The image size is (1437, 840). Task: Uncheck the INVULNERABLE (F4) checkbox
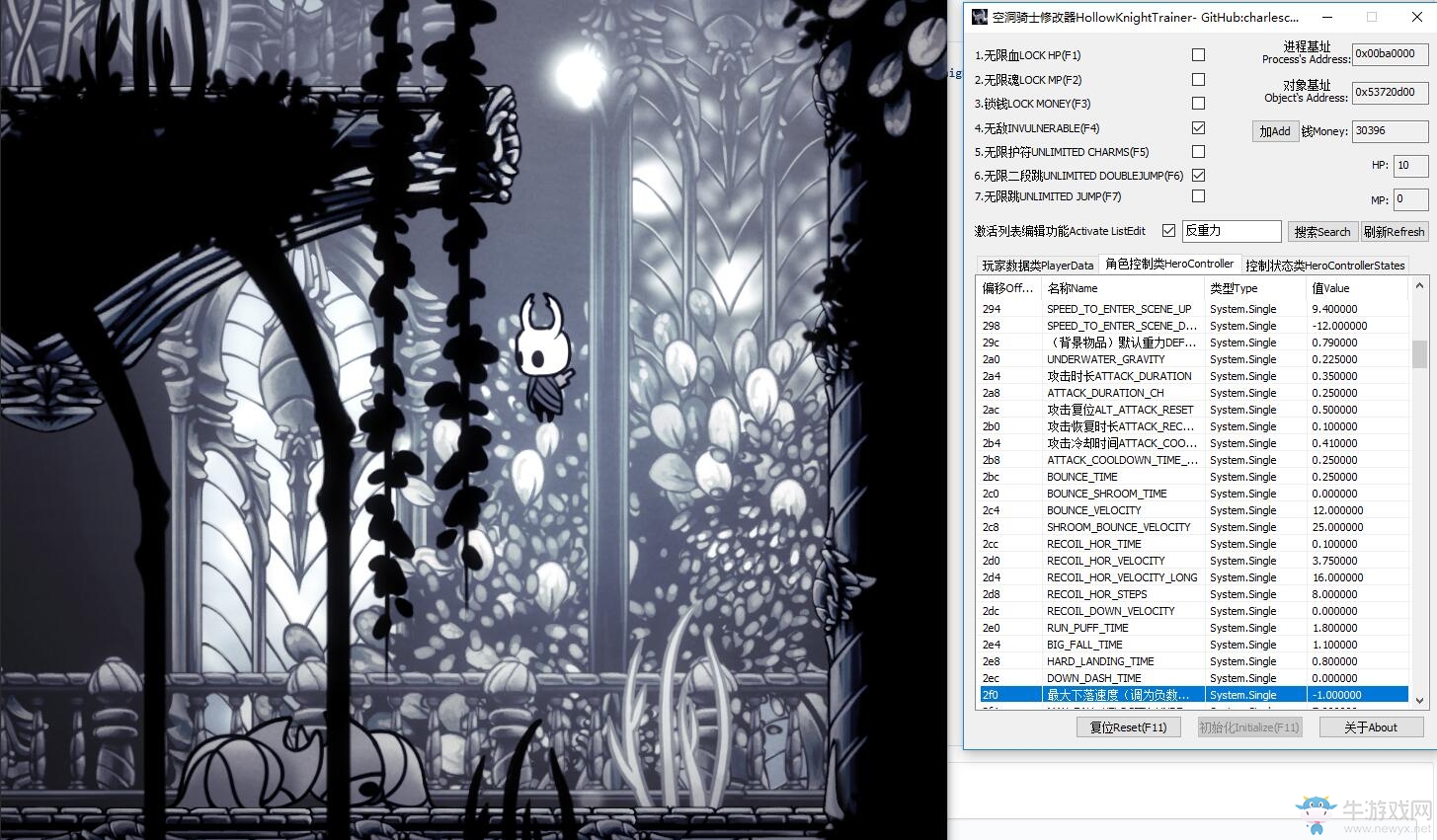(x=1198, y=127)
